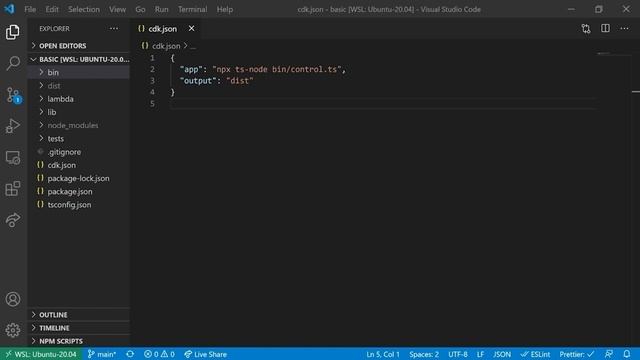The height and width of the screenshot is (360, 640).
Task: Place cursor on line 5 in editor
Action: [x=384, y=104]
